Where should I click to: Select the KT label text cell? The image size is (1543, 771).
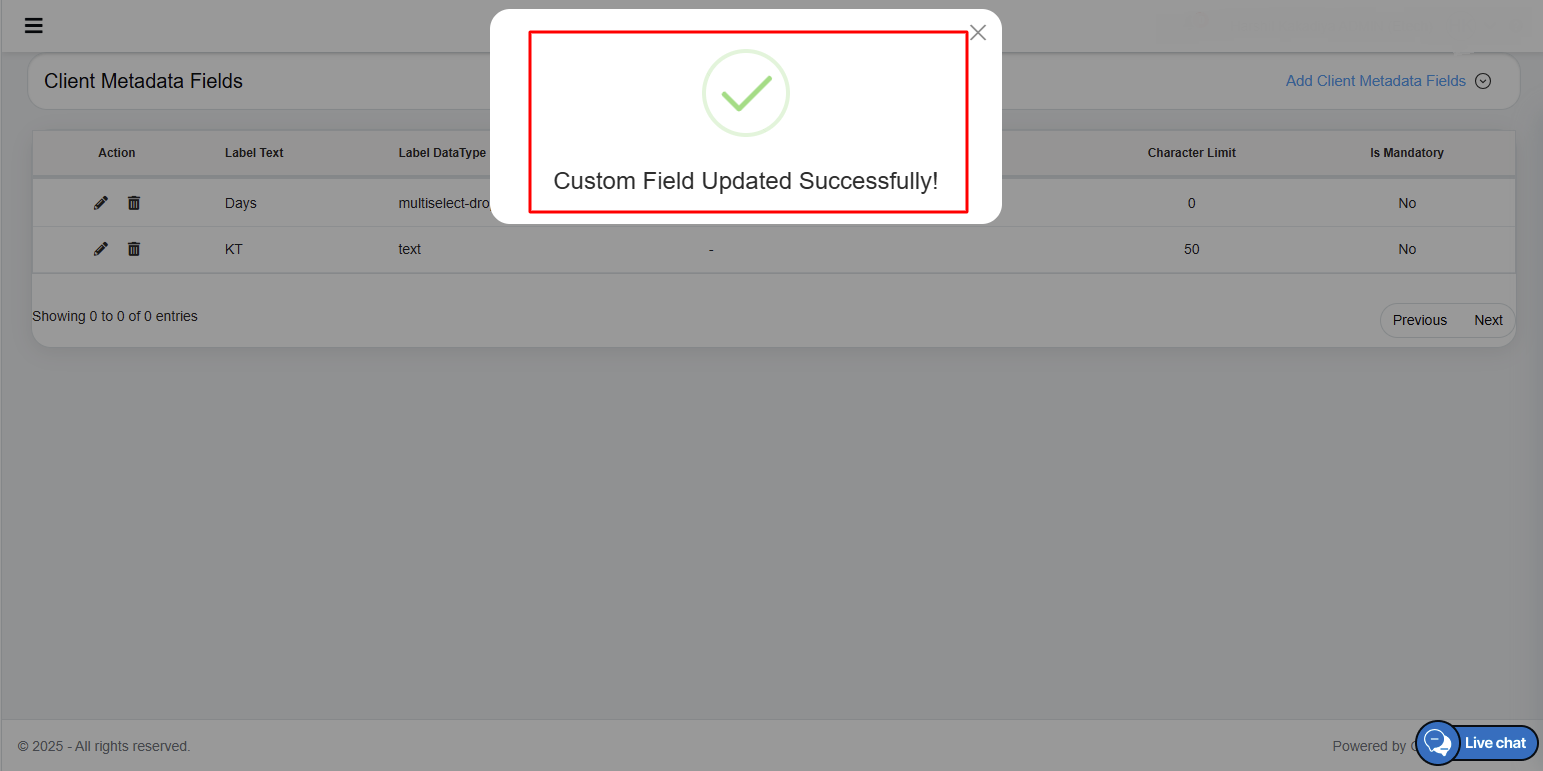click(234, 249)
